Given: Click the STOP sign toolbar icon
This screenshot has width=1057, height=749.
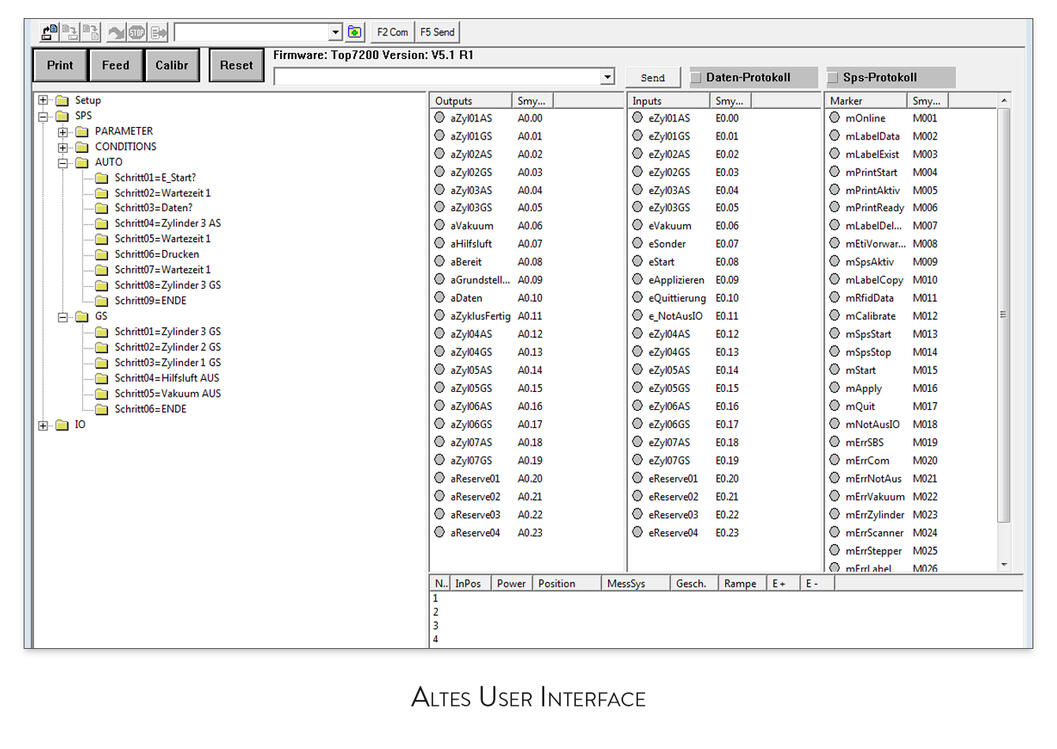Looking at the screenshot, I should tap(137, 32).
